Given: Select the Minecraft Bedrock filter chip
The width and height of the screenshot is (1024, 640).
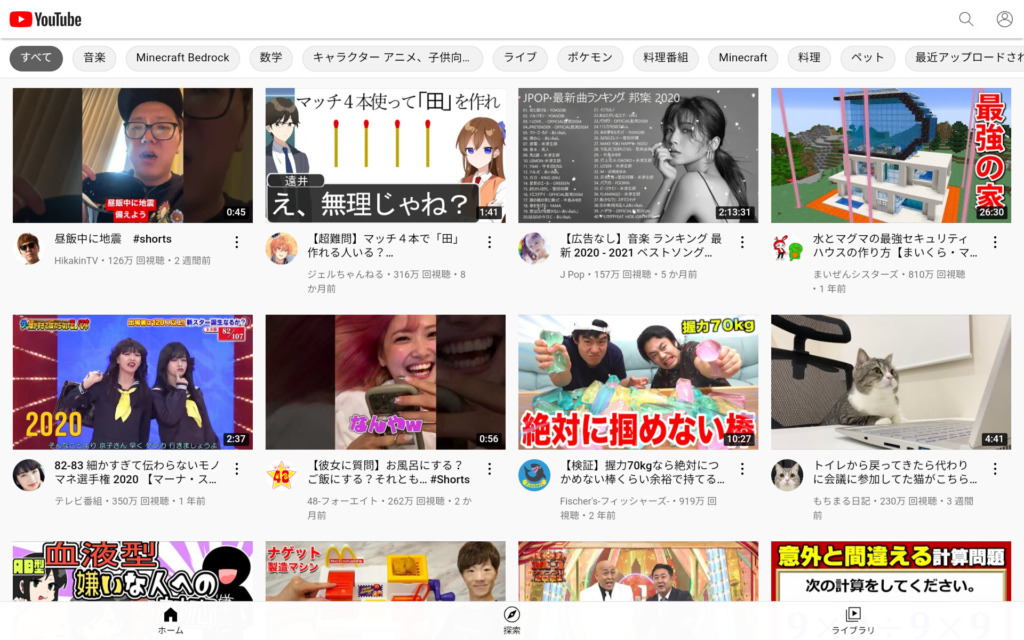Looking at the screenshot, I should coord(182,57).
